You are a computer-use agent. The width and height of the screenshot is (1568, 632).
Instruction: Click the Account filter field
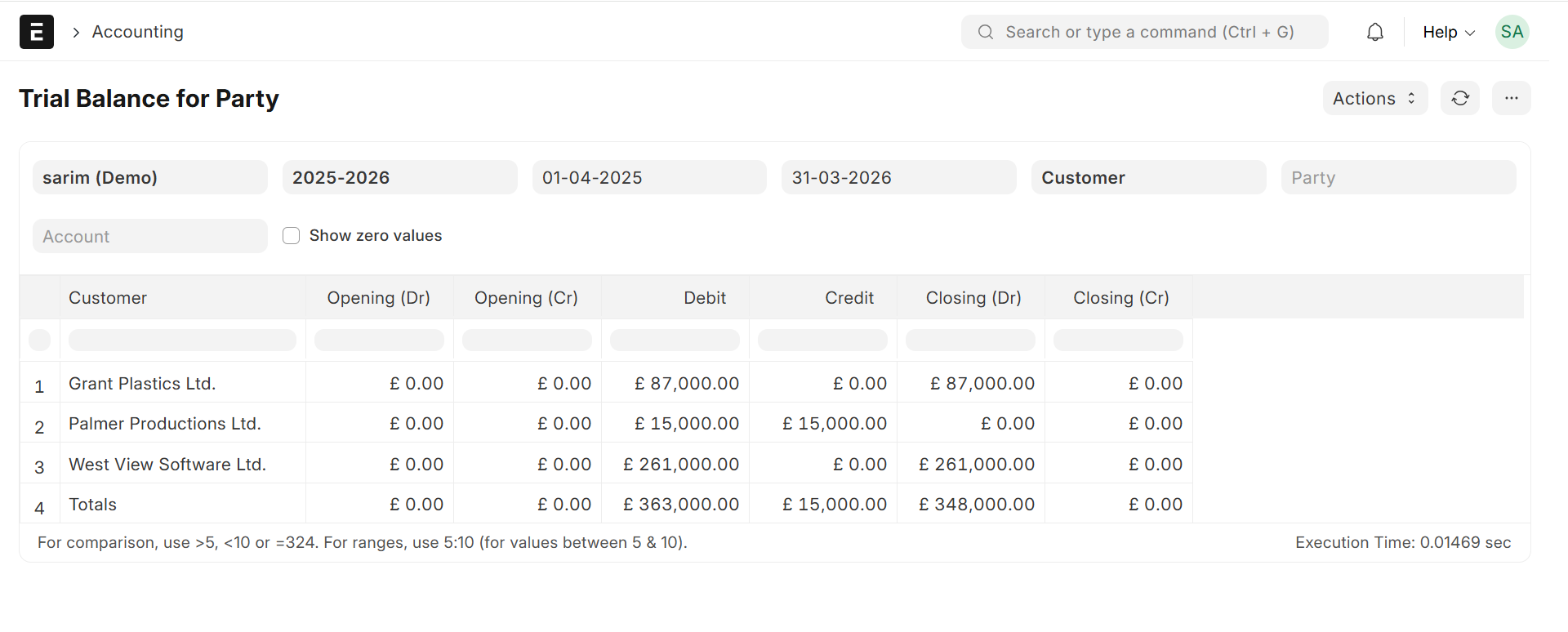click(x=149, y=236)
